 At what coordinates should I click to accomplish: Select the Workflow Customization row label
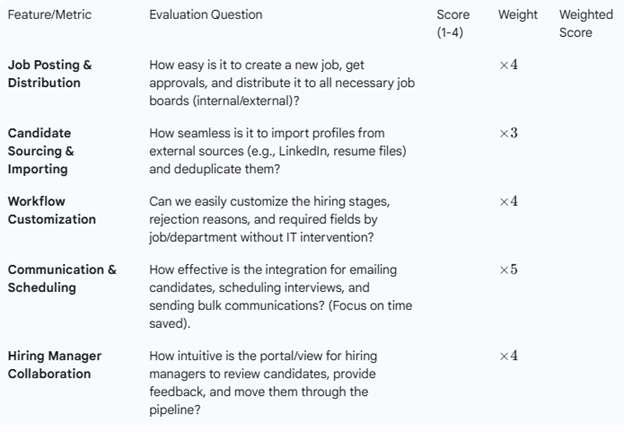[x=52, y=210]
